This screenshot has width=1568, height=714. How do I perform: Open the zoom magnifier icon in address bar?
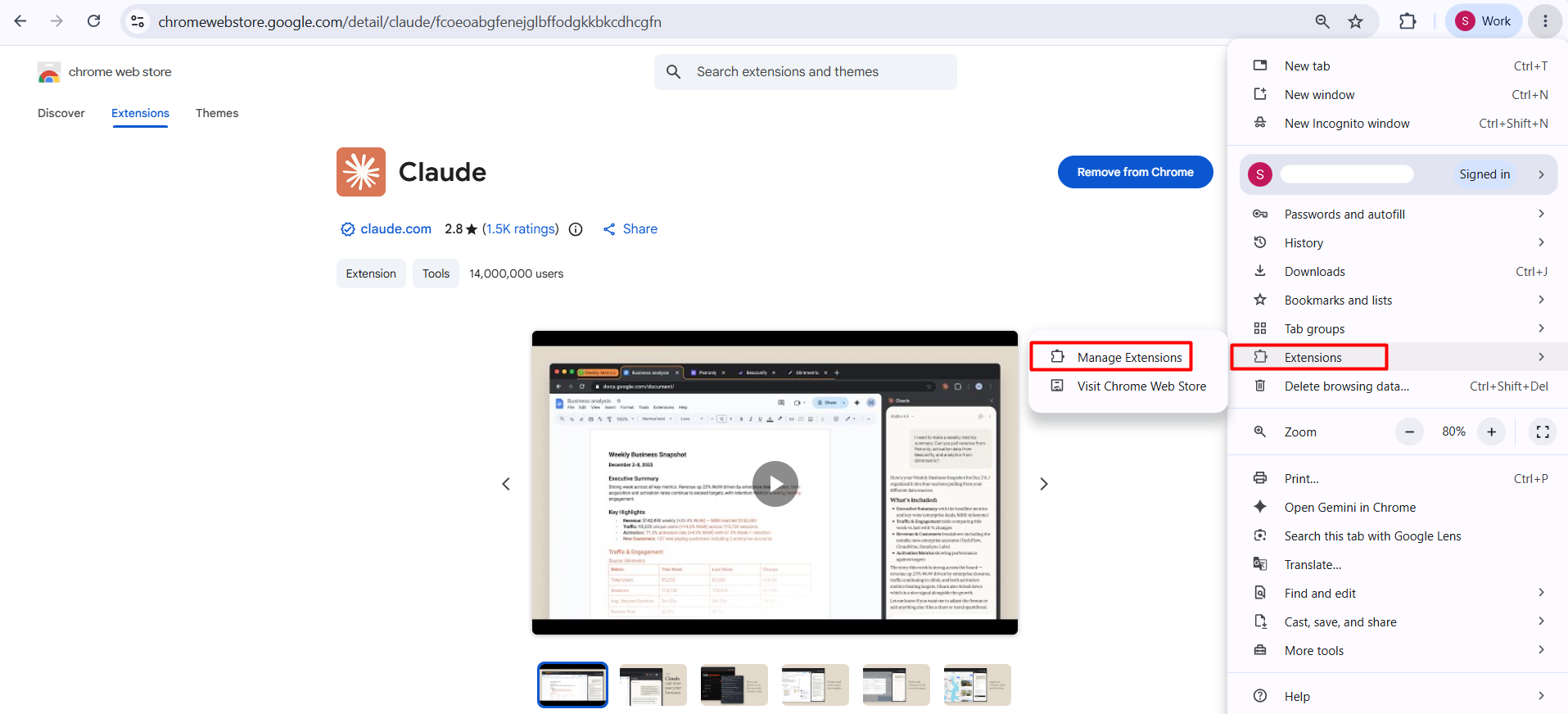tap(1322, 21)
